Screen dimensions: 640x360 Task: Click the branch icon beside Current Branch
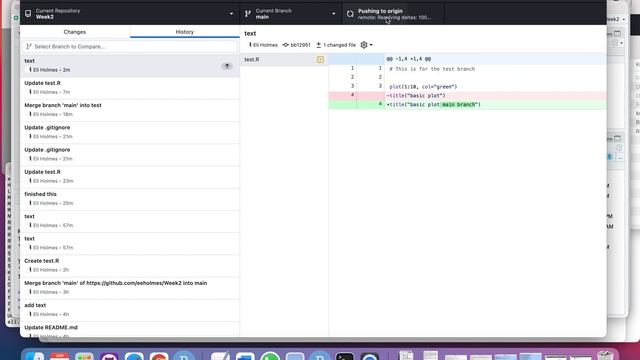tap(248, 14)
